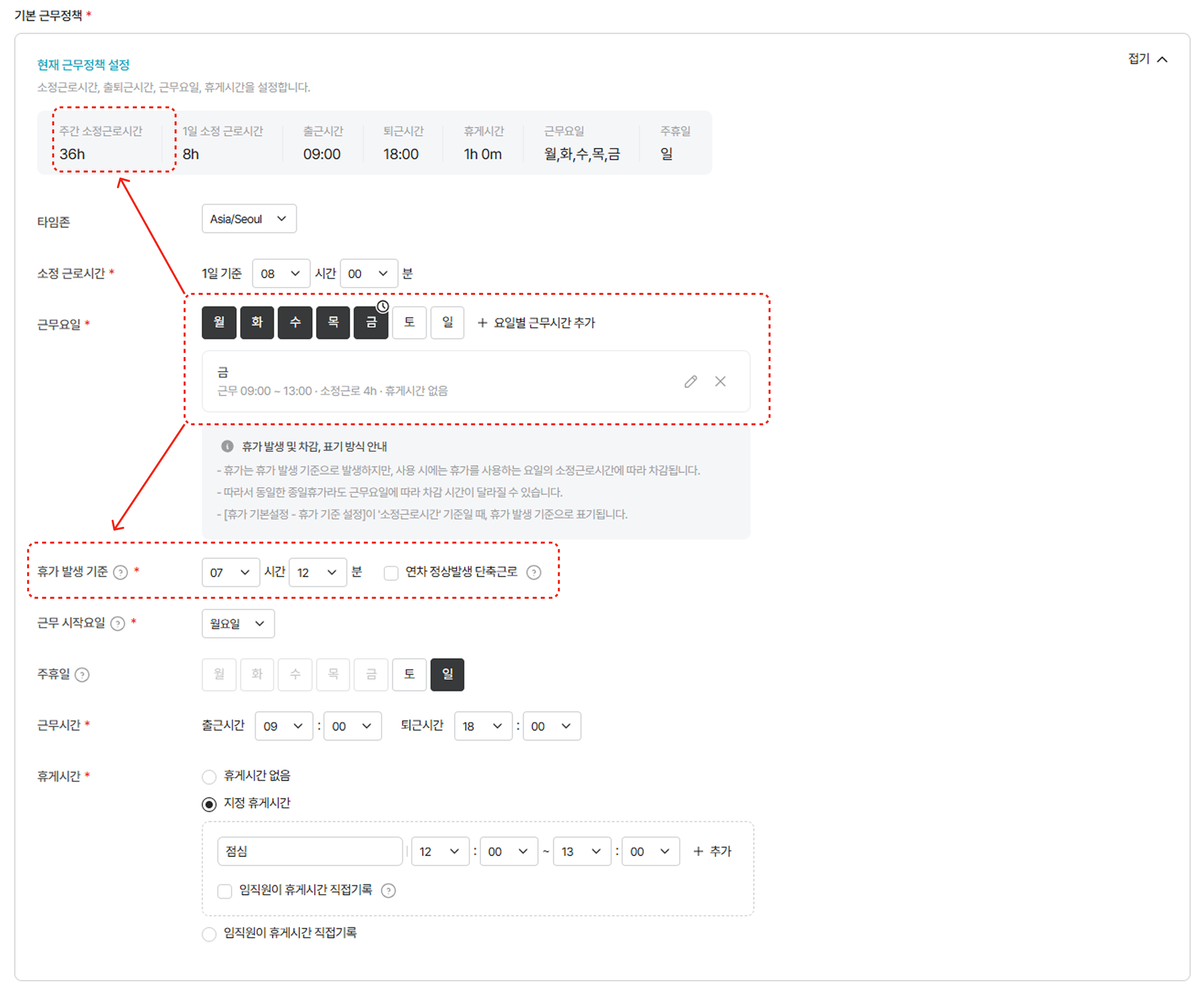Click the clock badge icon on the 금 day button
The image size is (1204, 993).
(382, 306)
